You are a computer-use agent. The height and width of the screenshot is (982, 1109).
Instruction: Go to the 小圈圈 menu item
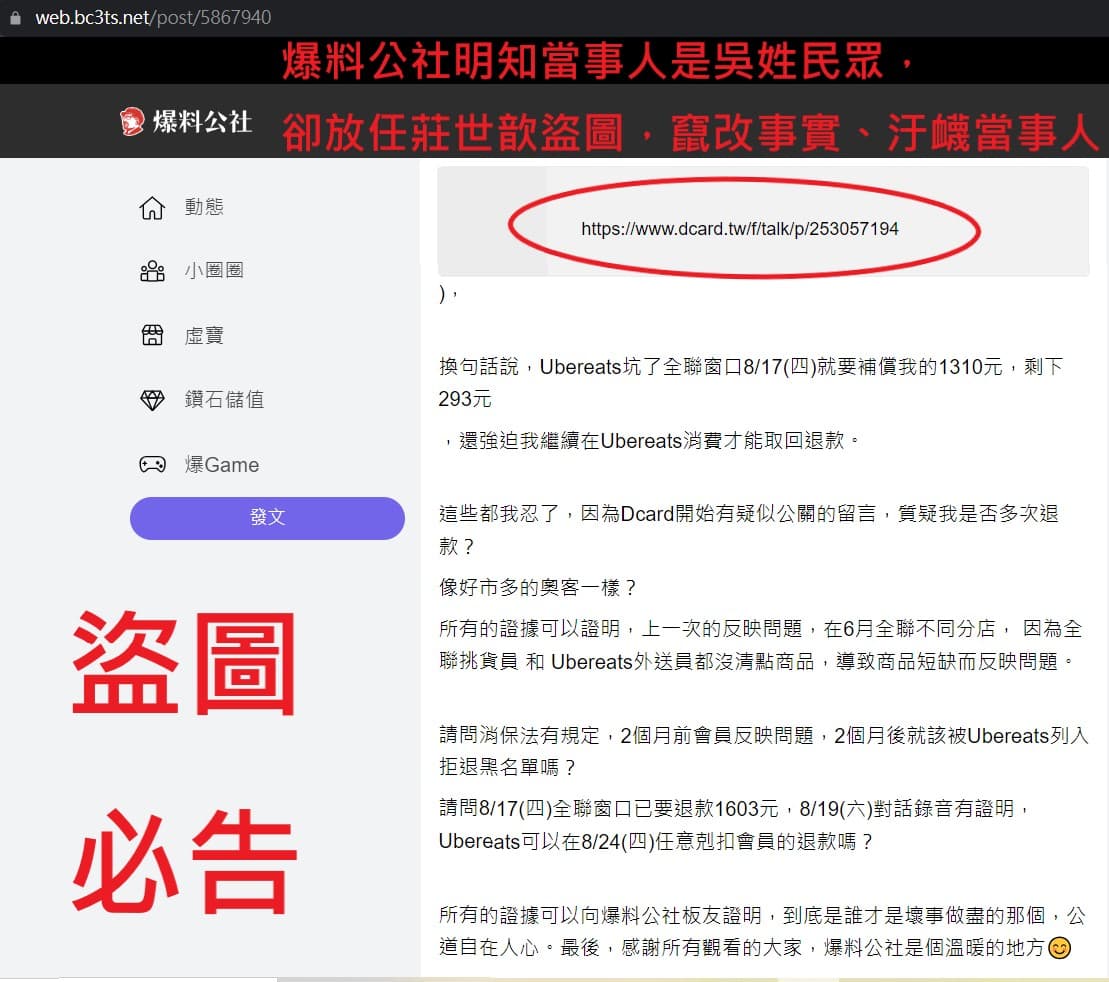click(214, 270)
